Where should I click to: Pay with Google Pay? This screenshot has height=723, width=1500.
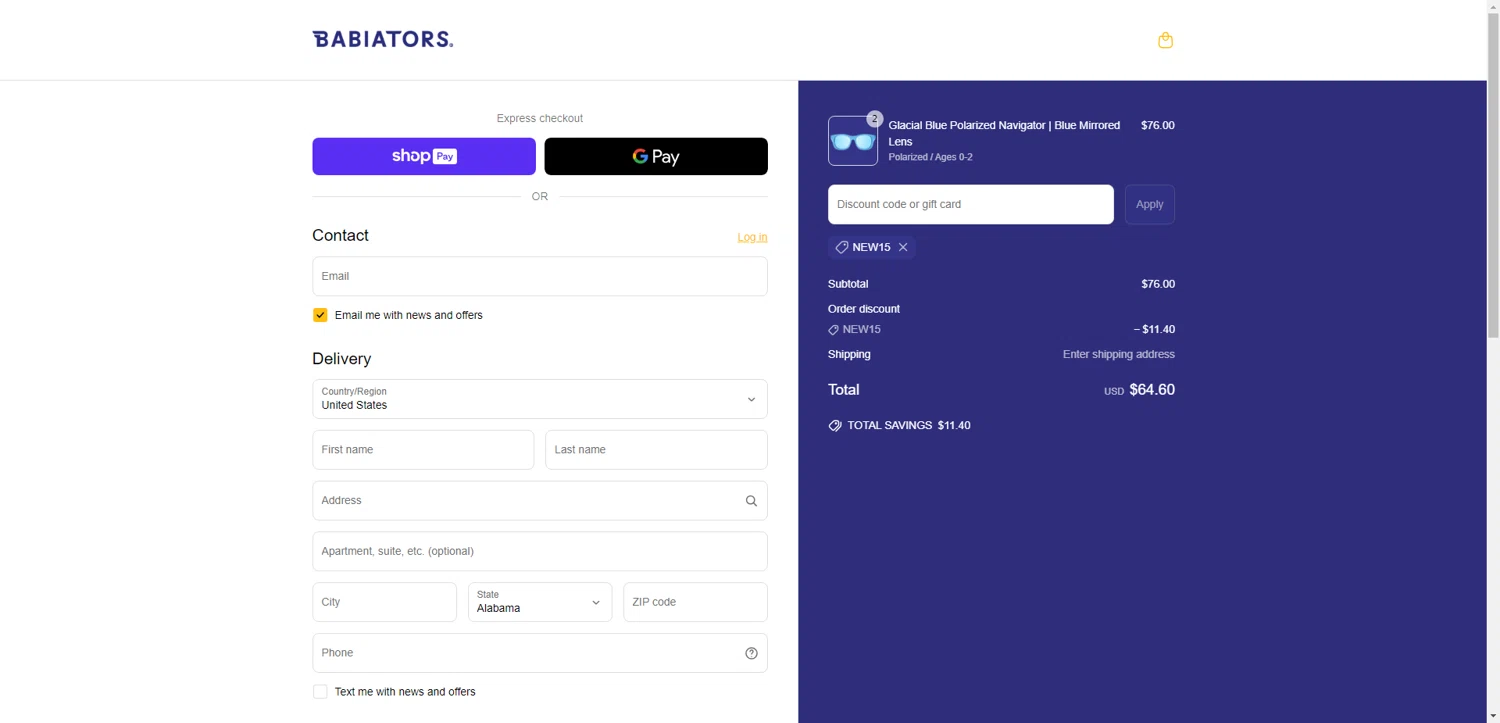click(x=656, y=156)
